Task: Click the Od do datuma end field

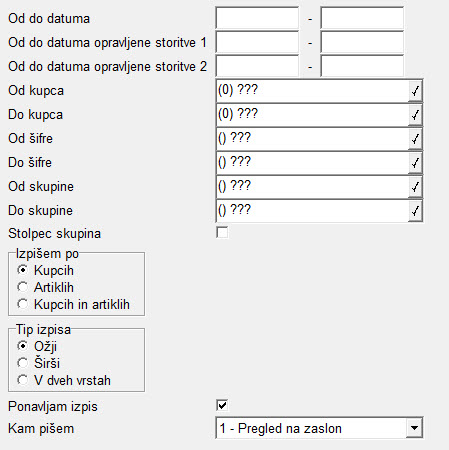Action: tap(362, 18)
